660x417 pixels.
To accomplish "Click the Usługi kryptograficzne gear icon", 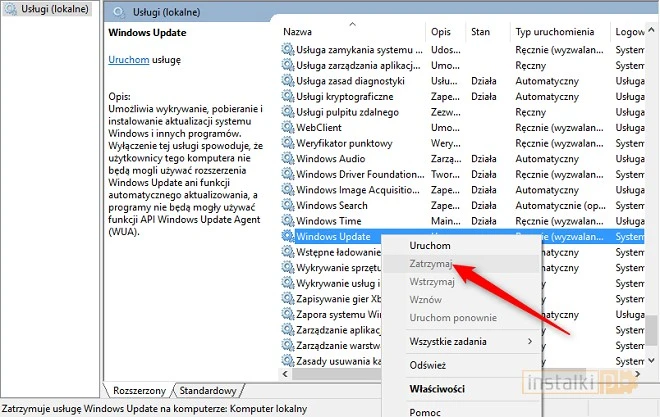I will point(288,97).
